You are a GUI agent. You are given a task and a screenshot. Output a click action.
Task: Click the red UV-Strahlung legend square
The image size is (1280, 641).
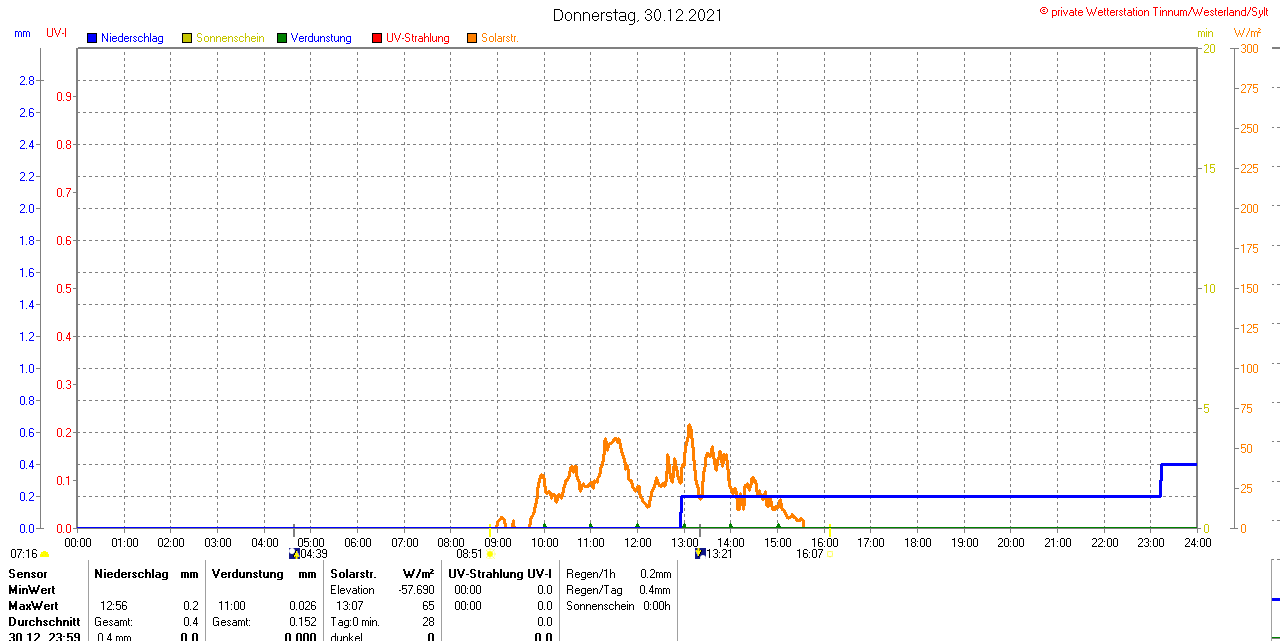[377, 38]
